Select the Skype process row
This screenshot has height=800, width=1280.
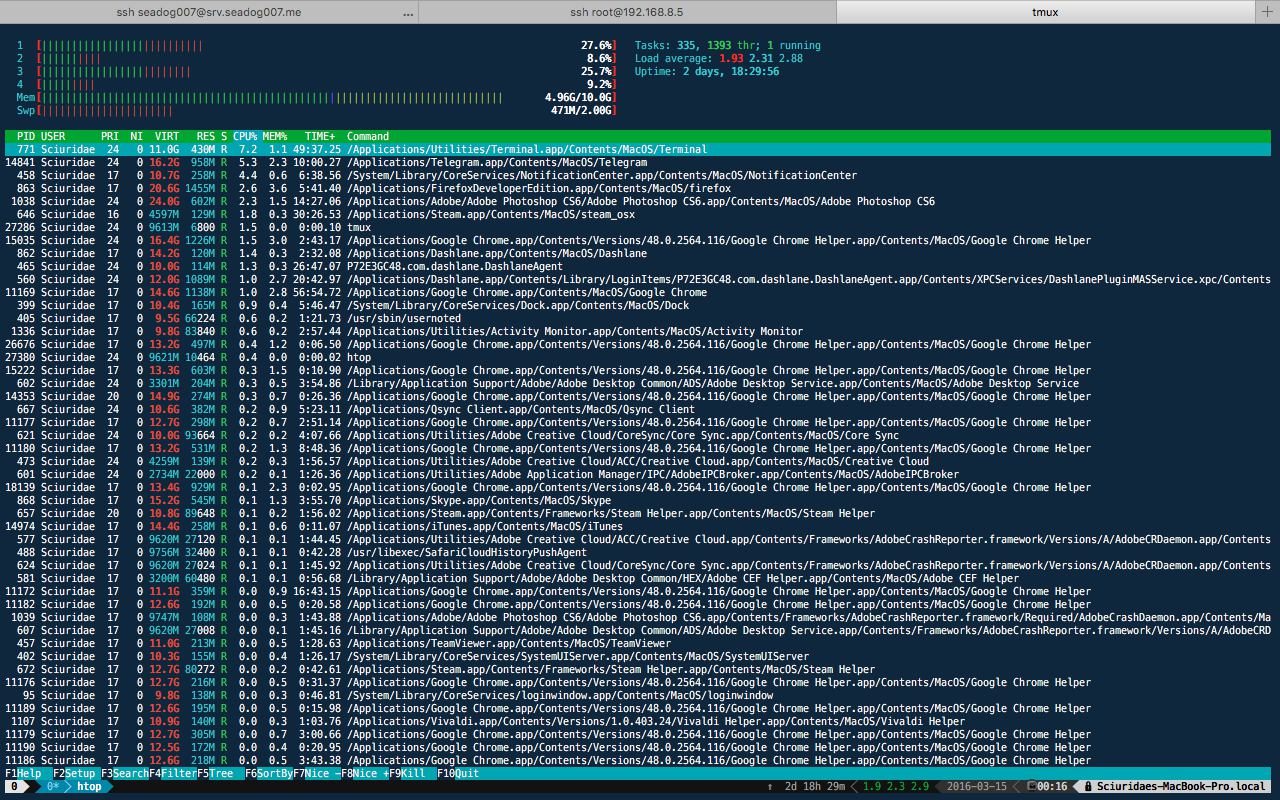(638, 500)
